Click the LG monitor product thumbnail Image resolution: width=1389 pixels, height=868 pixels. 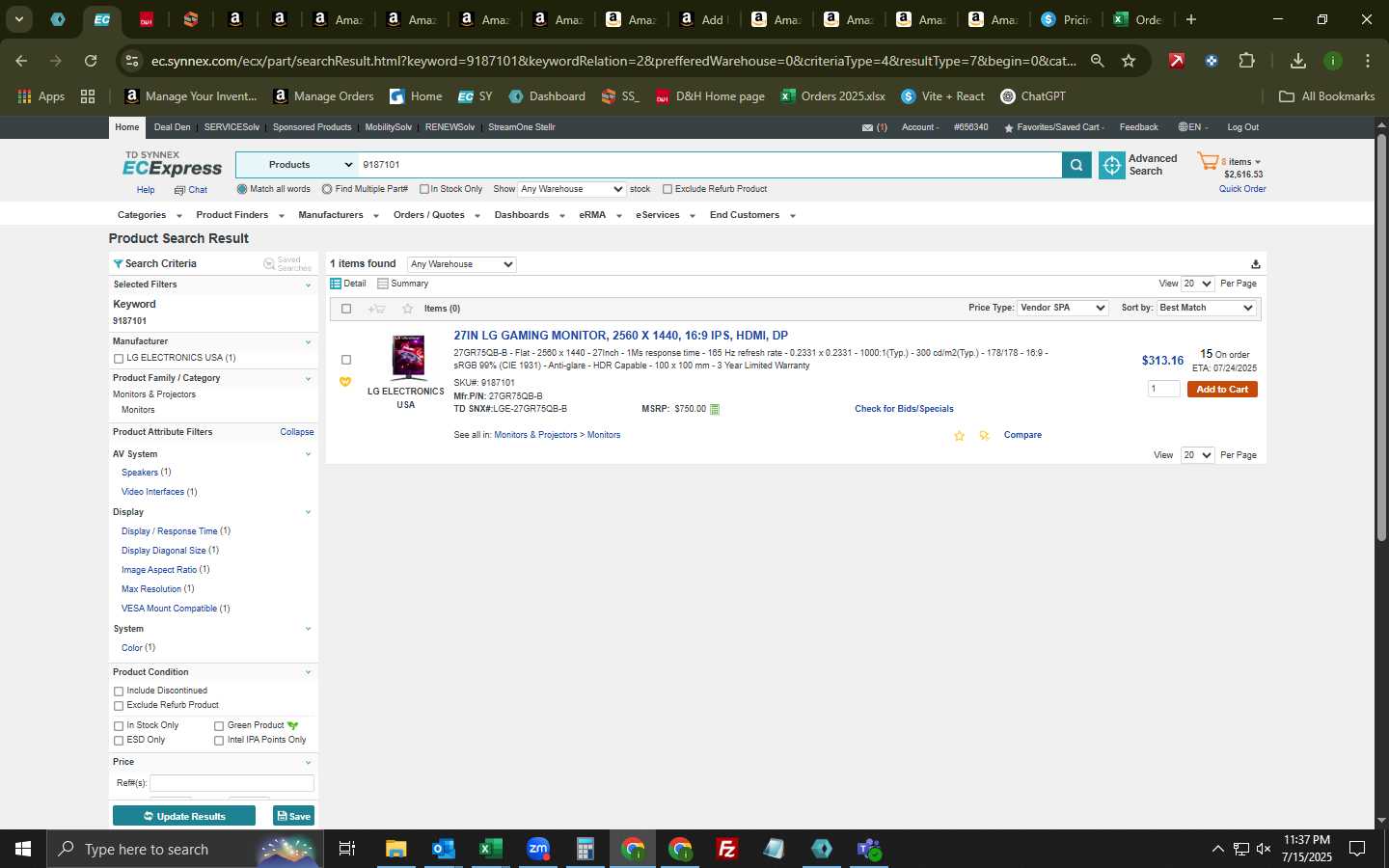click(408, 357)
